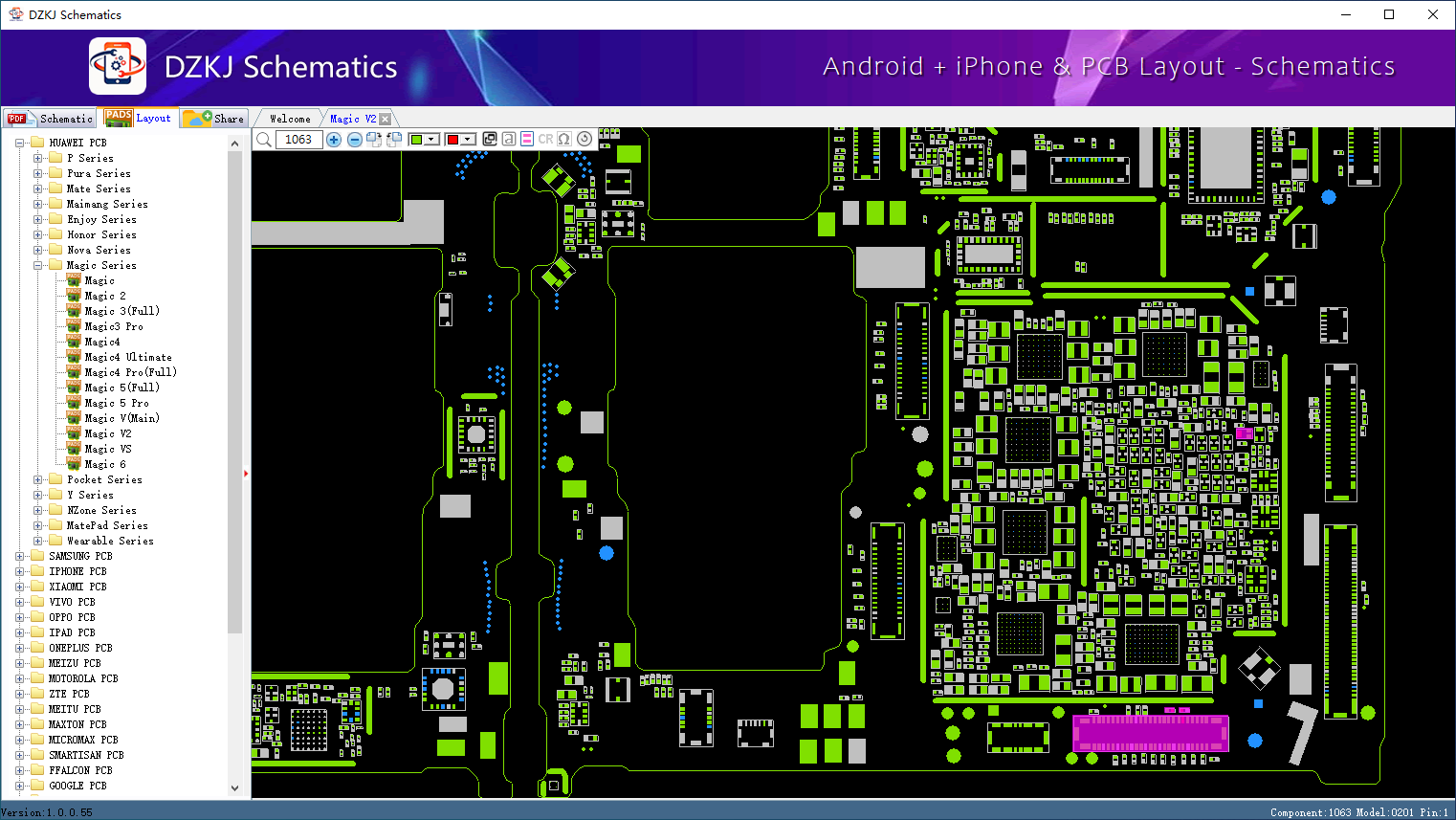
Task: Click the rotate-right pages icon
Action: (x=373, y=140)
